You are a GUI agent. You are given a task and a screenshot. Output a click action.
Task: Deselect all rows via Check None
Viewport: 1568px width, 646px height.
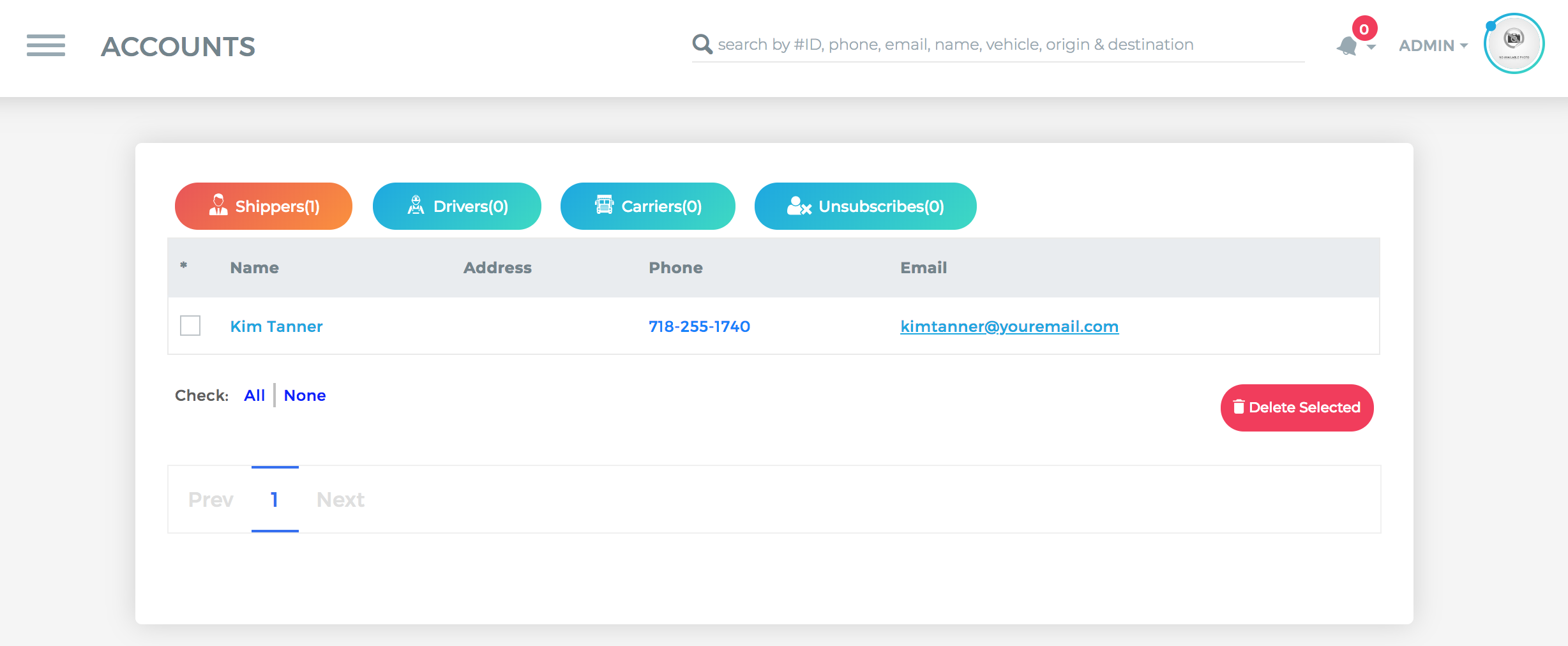(305, 395)
